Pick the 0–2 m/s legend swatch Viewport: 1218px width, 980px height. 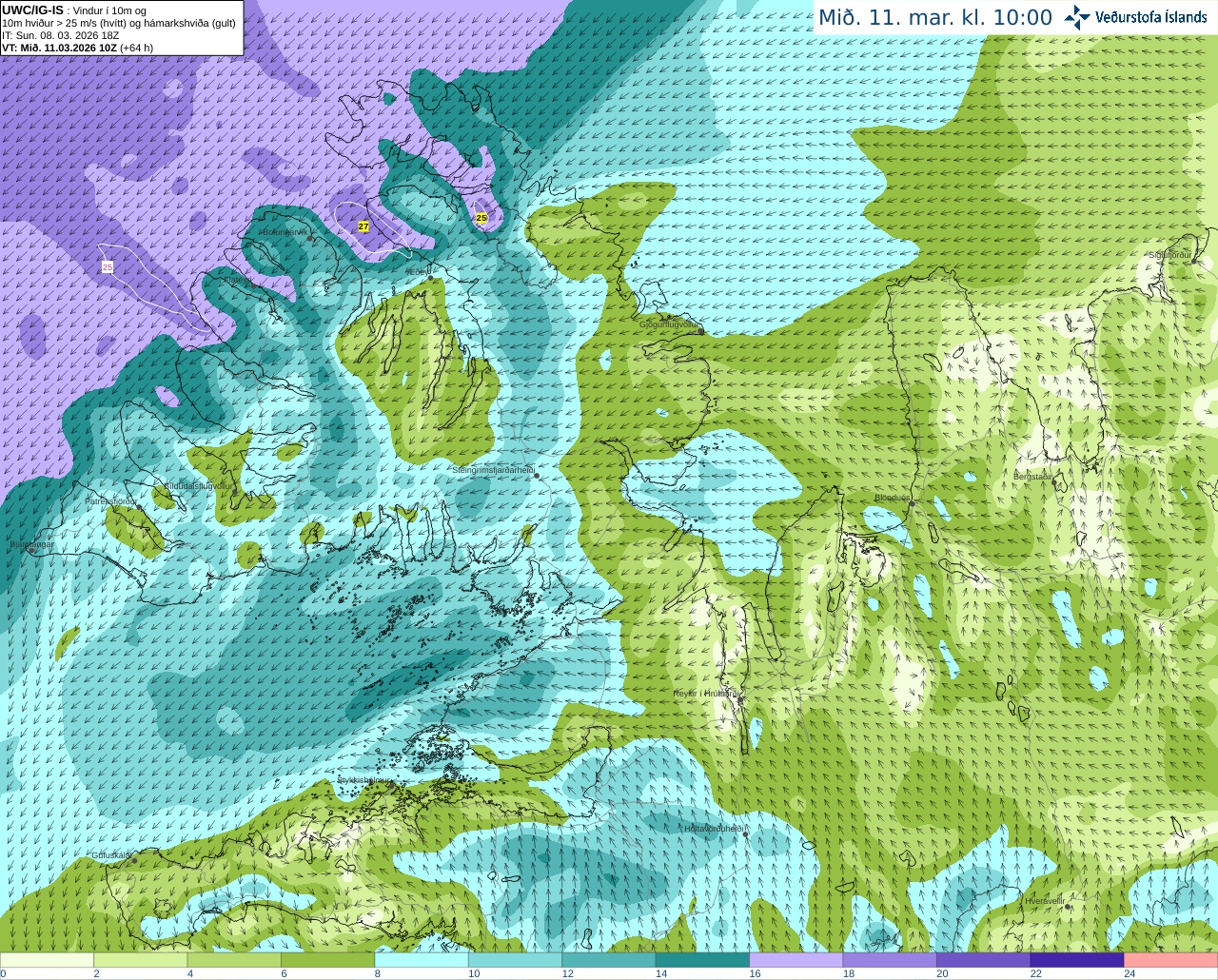click(x=47, y=960)
